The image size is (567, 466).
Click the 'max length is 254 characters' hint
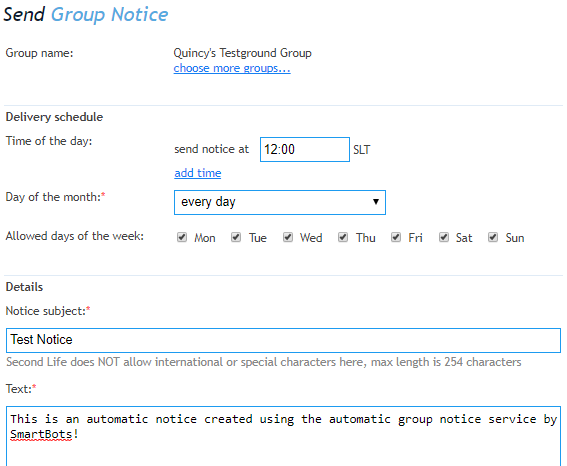[446, 362]
